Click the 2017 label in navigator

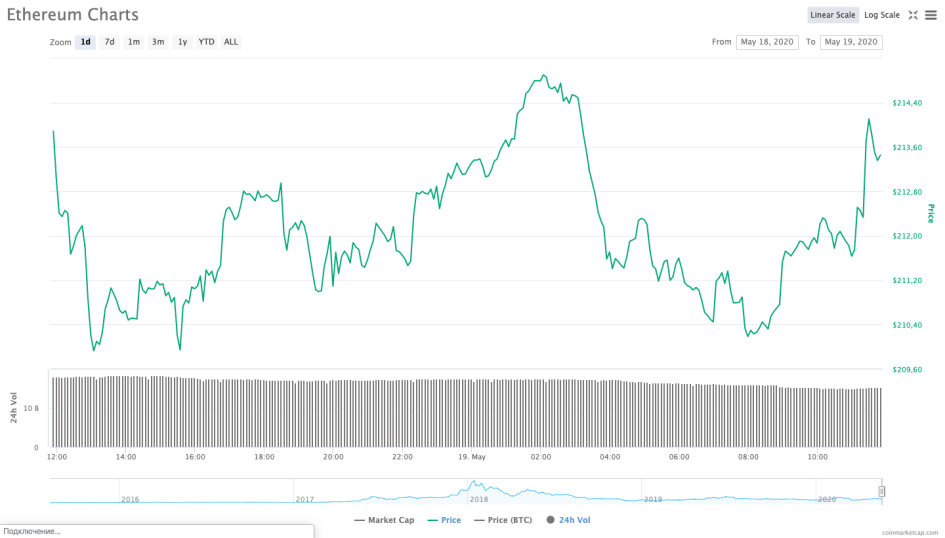(x=304, y=499)
